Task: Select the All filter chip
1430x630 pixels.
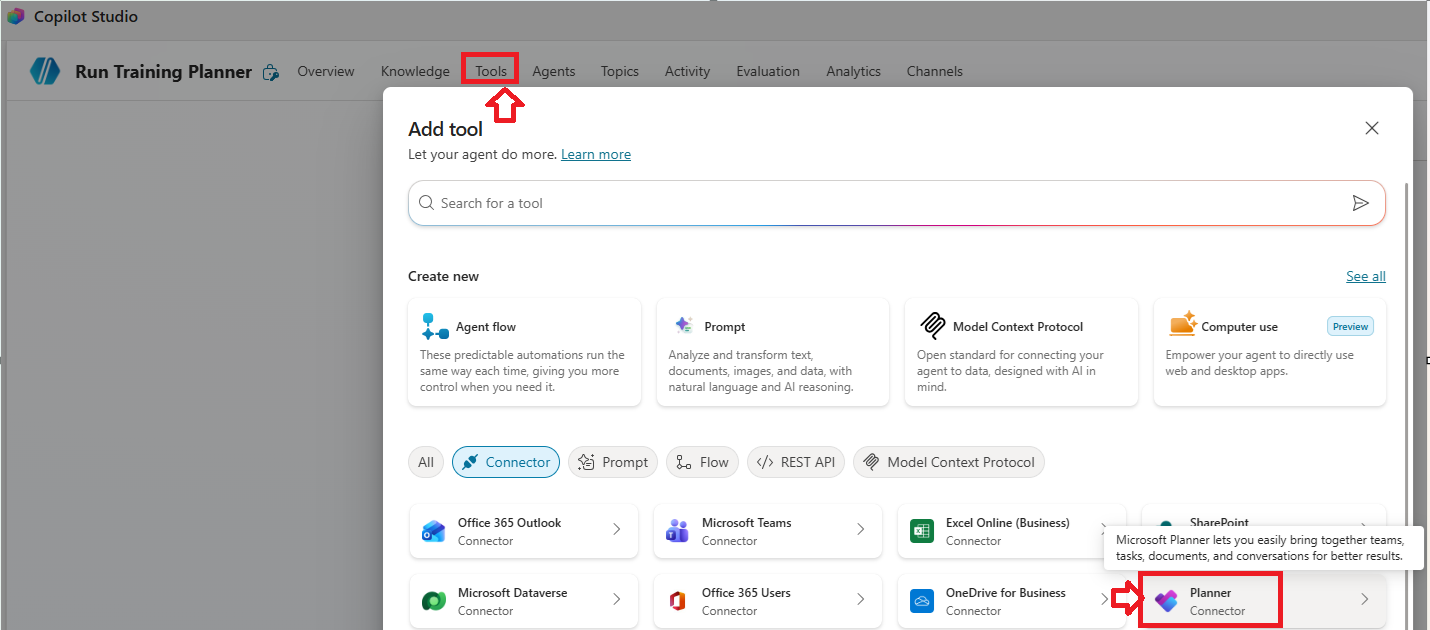Action: tap(426, 462)
